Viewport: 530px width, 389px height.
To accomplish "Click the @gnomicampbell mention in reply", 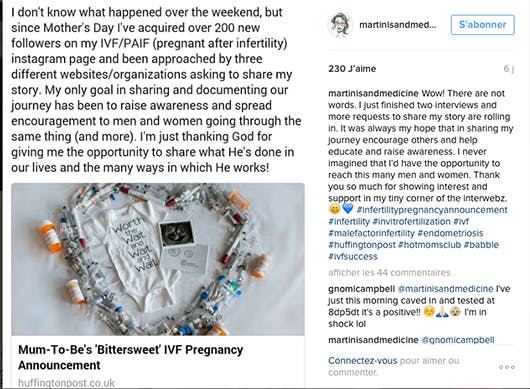I will [458, 340].
